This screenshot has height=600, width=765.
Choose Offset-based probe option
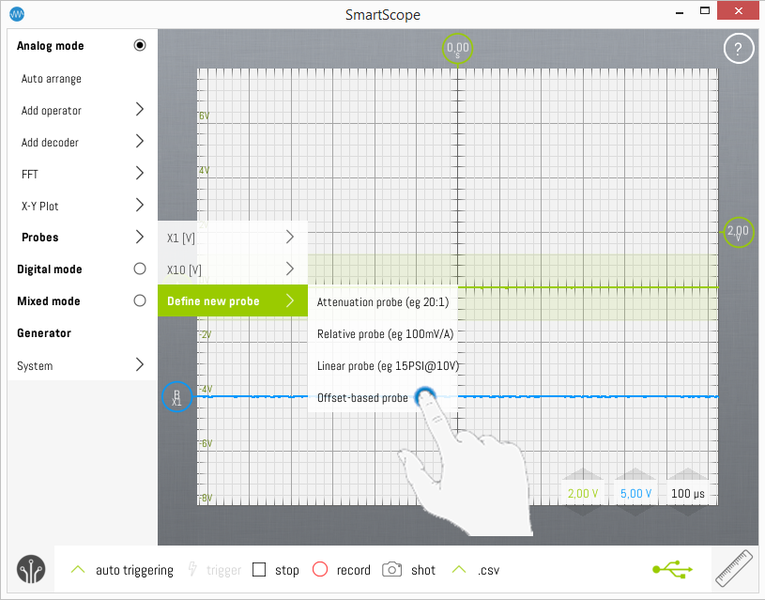(362, 398)
